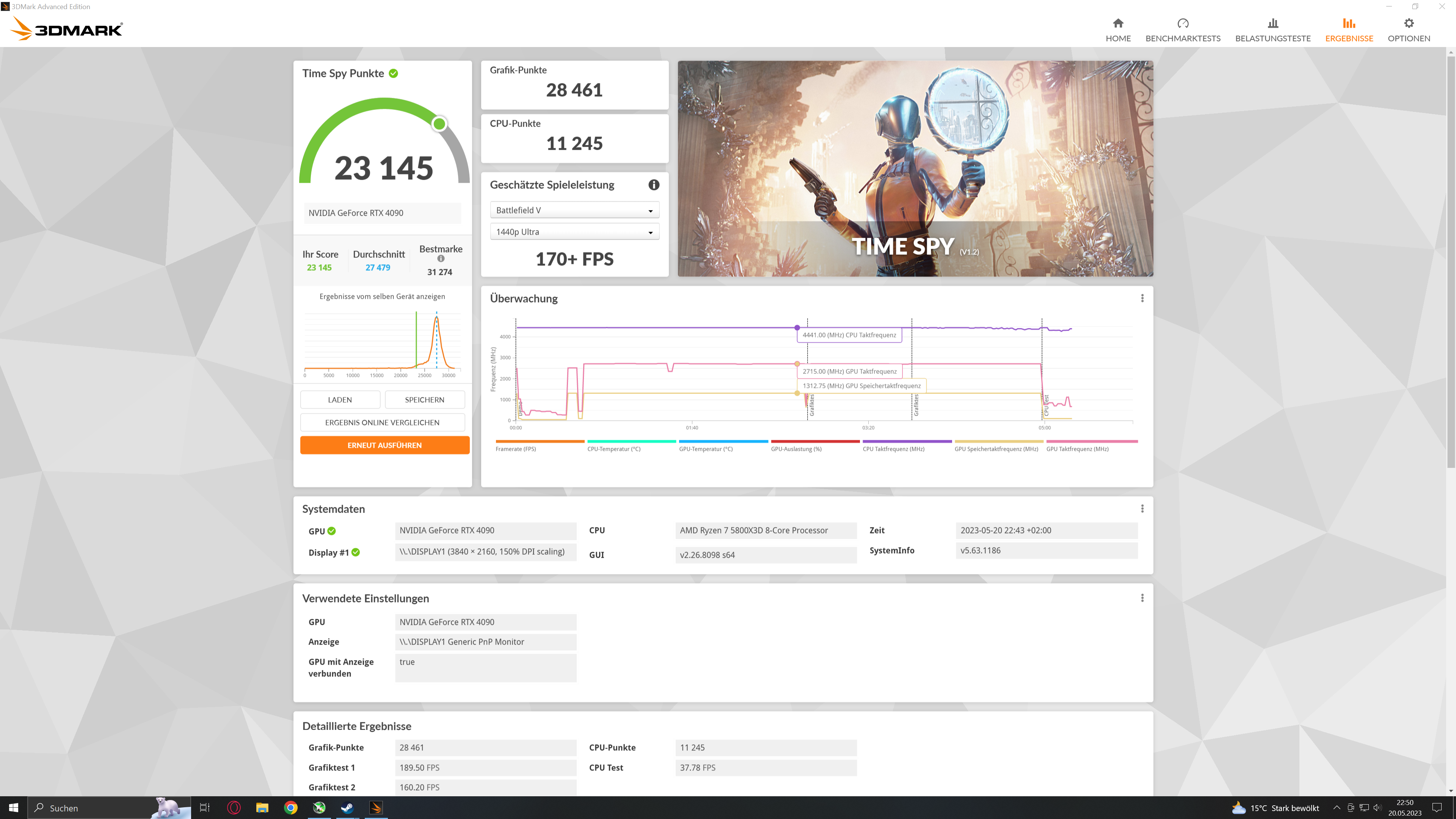Image resolution: width=1456 pixels, height=819 pixels.
Task: Toggle Framerate (FPS) legend in chart
Action: pyautogui.click(x=516, y=449)
